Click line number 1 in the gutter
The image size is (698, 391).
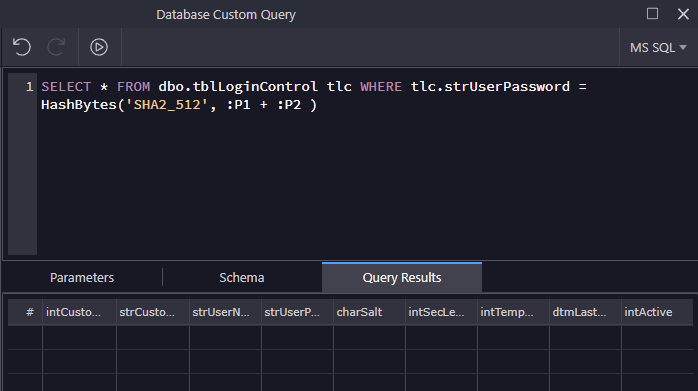[29, 86]
